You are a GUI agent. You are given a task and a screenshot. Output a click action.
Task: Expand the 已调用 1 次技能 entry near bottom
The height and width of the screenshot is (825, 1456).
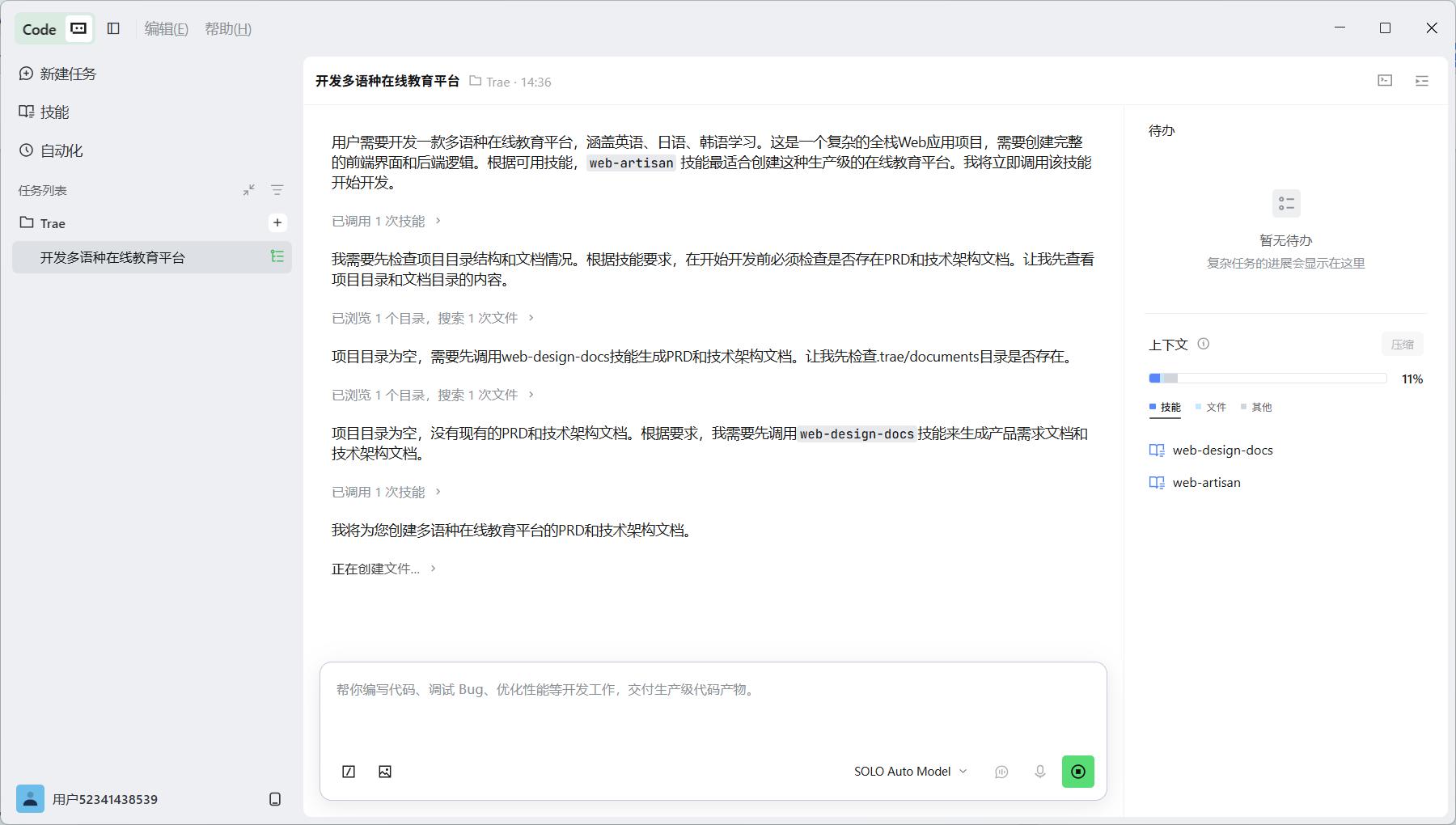tap(387, 492)
